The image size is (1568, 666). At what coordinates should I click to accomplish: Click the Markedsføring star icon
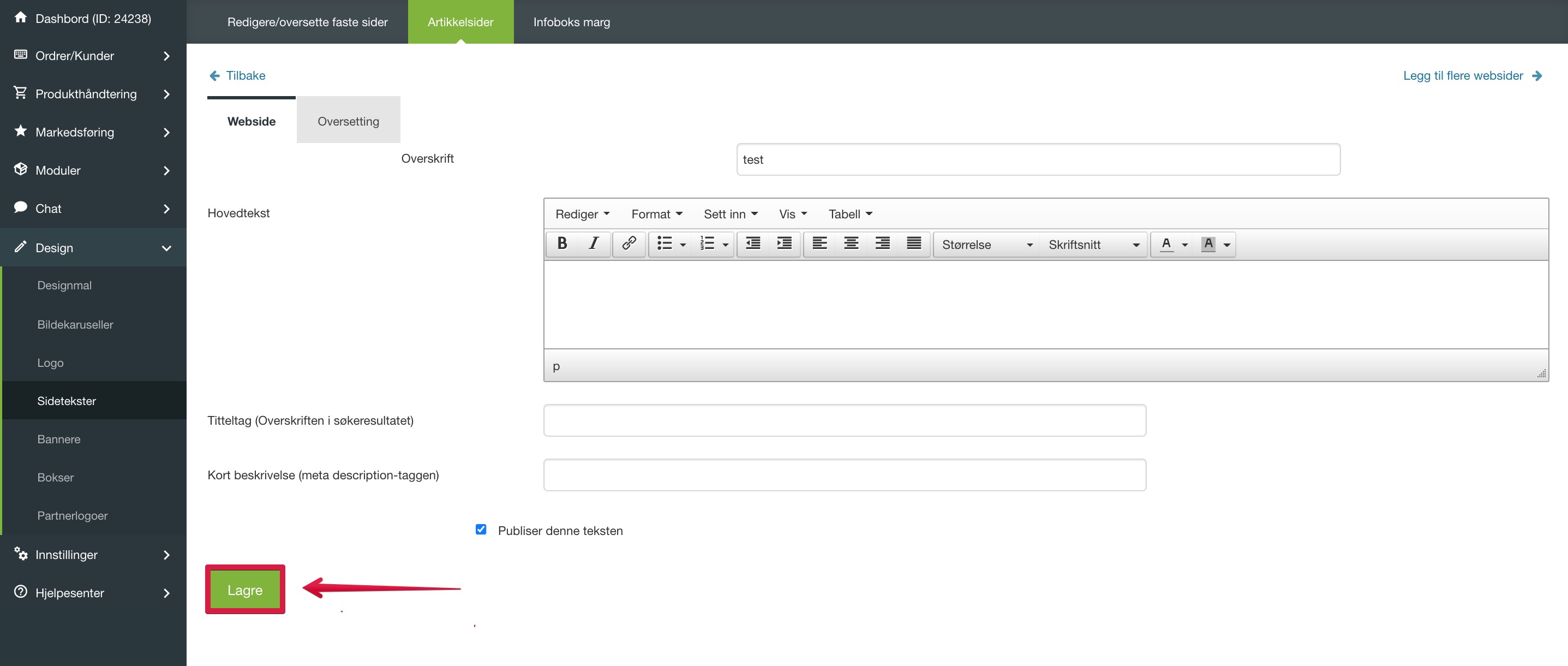[20, 131]
